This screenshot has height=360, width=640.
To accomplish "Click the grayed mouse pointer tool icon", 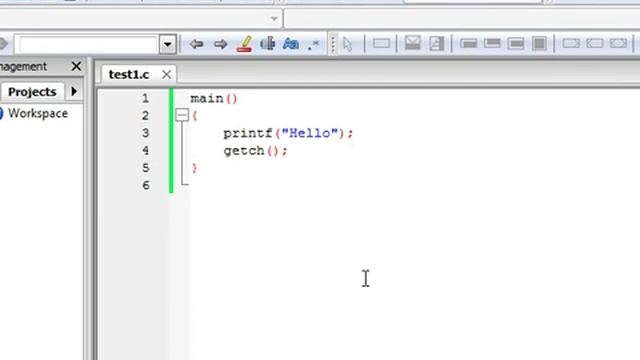I will tap(347, 44).
